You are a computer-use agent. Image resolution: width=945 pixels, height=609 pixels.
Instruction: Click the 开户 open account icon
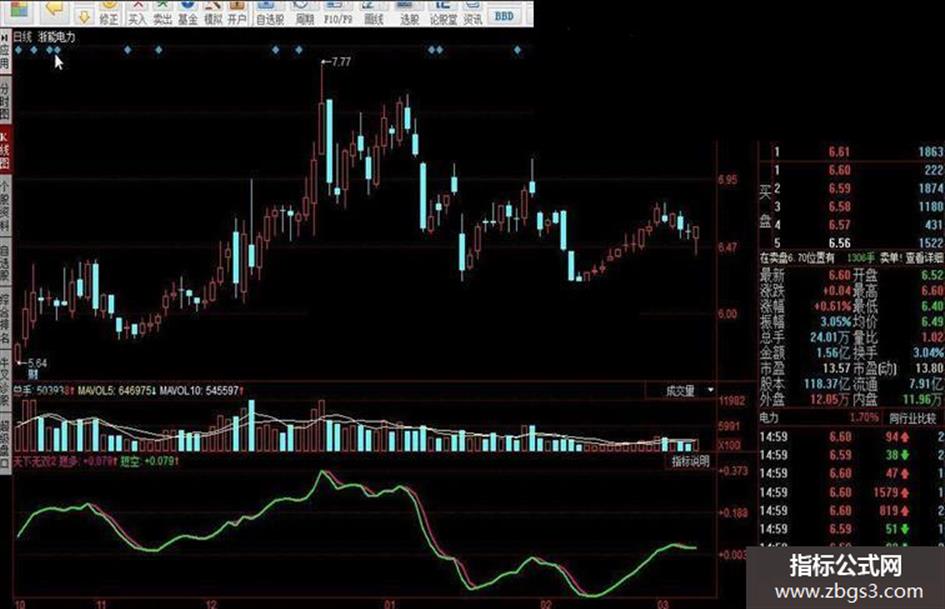click(x=237, y=13)
